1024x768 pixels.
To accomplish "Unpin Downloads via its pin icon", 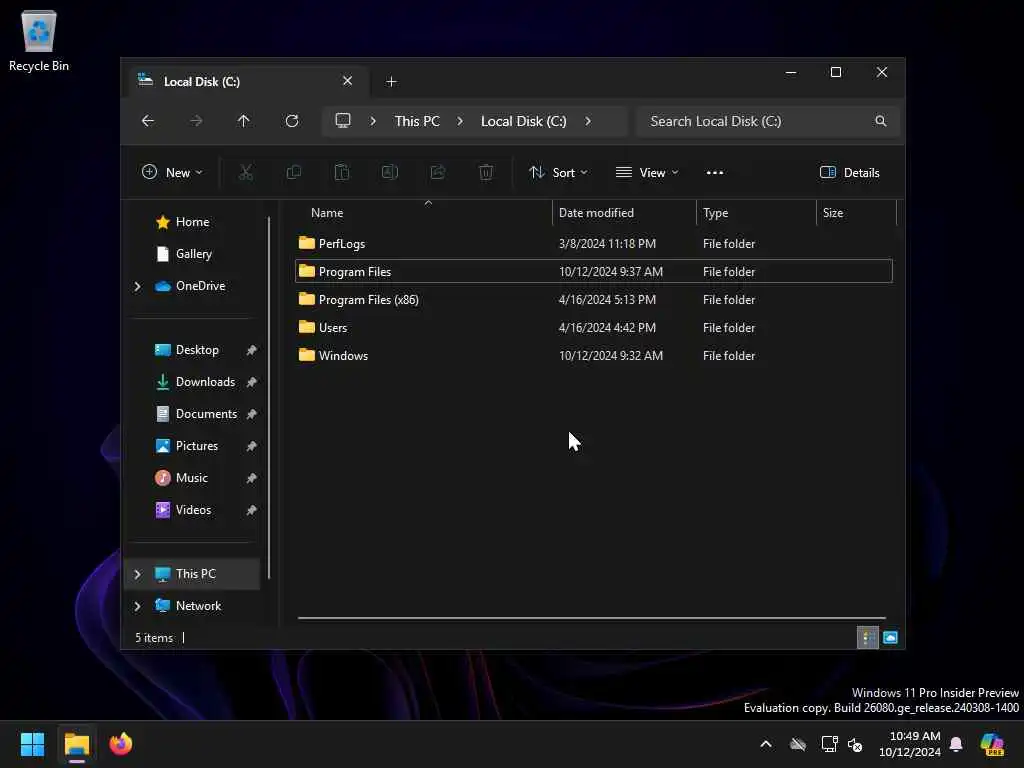I will tap(251, 382).
